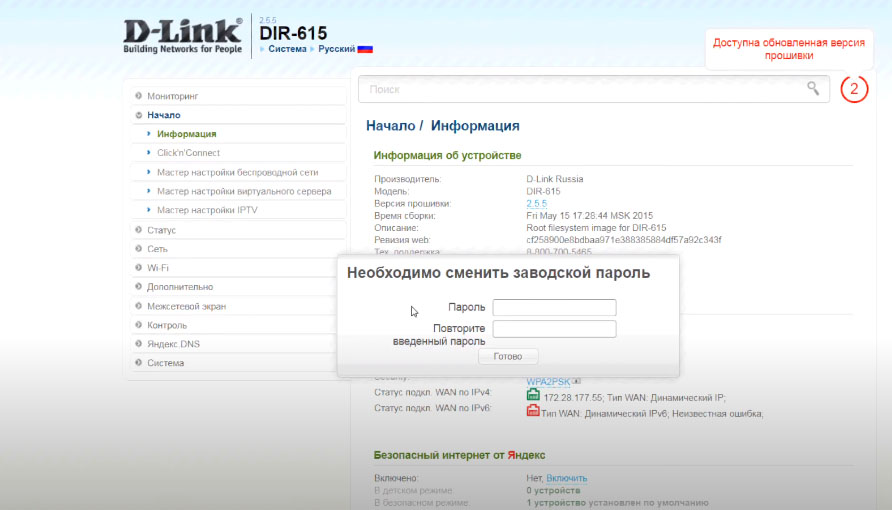Click the Безопасный интернет от Яндекс heading
The image size is (892, 510).
(x=459, y=455)
